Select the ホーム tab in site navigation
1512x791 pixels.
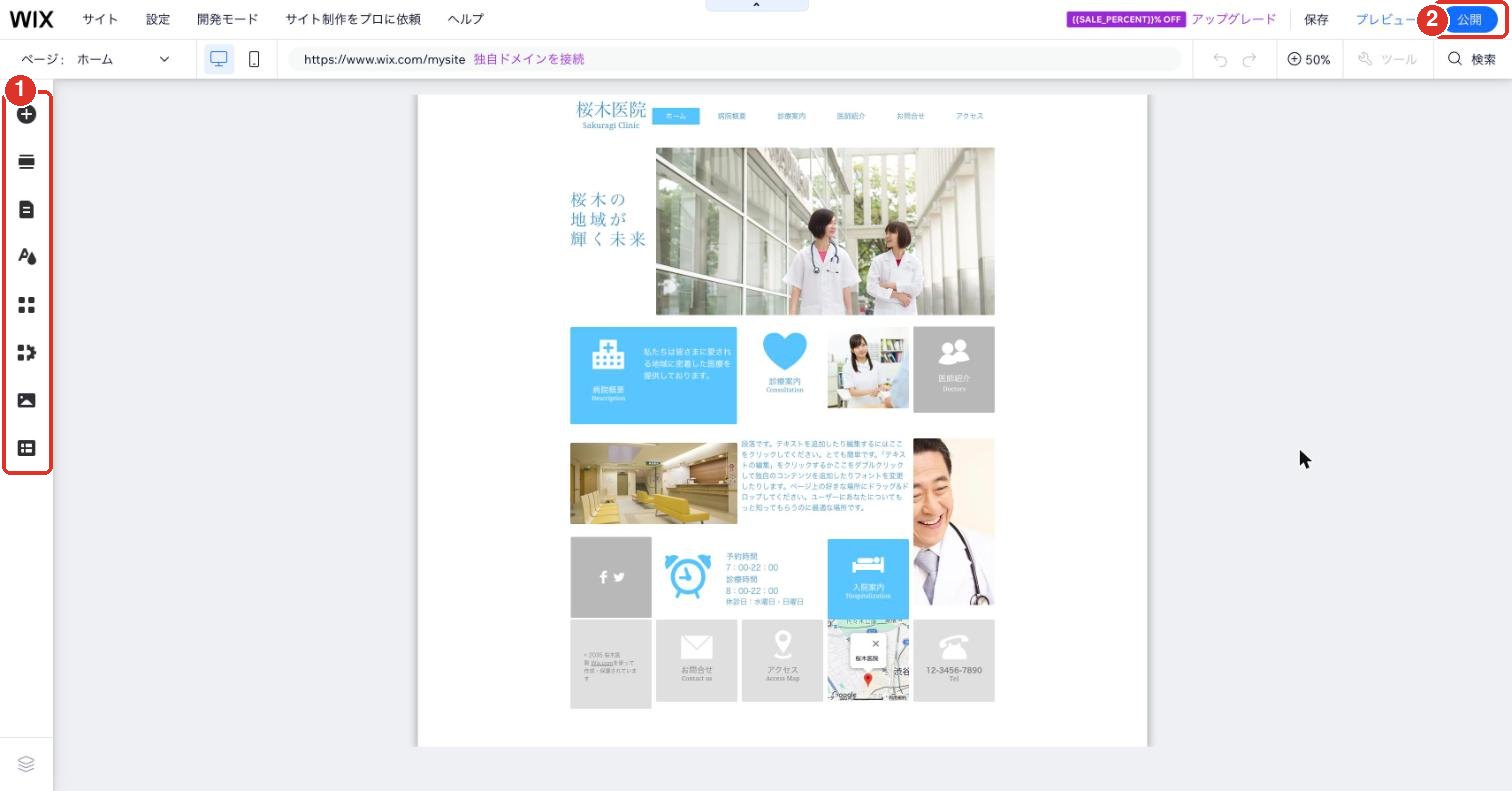676,116
